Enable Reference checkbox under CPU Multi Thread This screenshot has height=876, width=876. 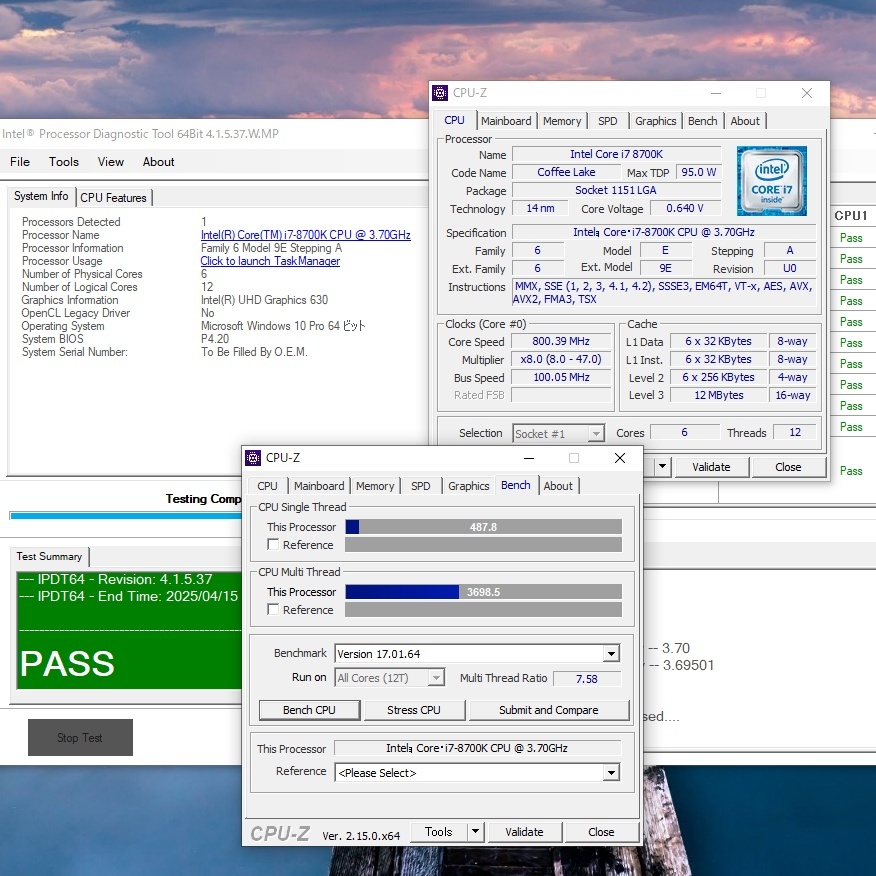click(x=273, y=610)
